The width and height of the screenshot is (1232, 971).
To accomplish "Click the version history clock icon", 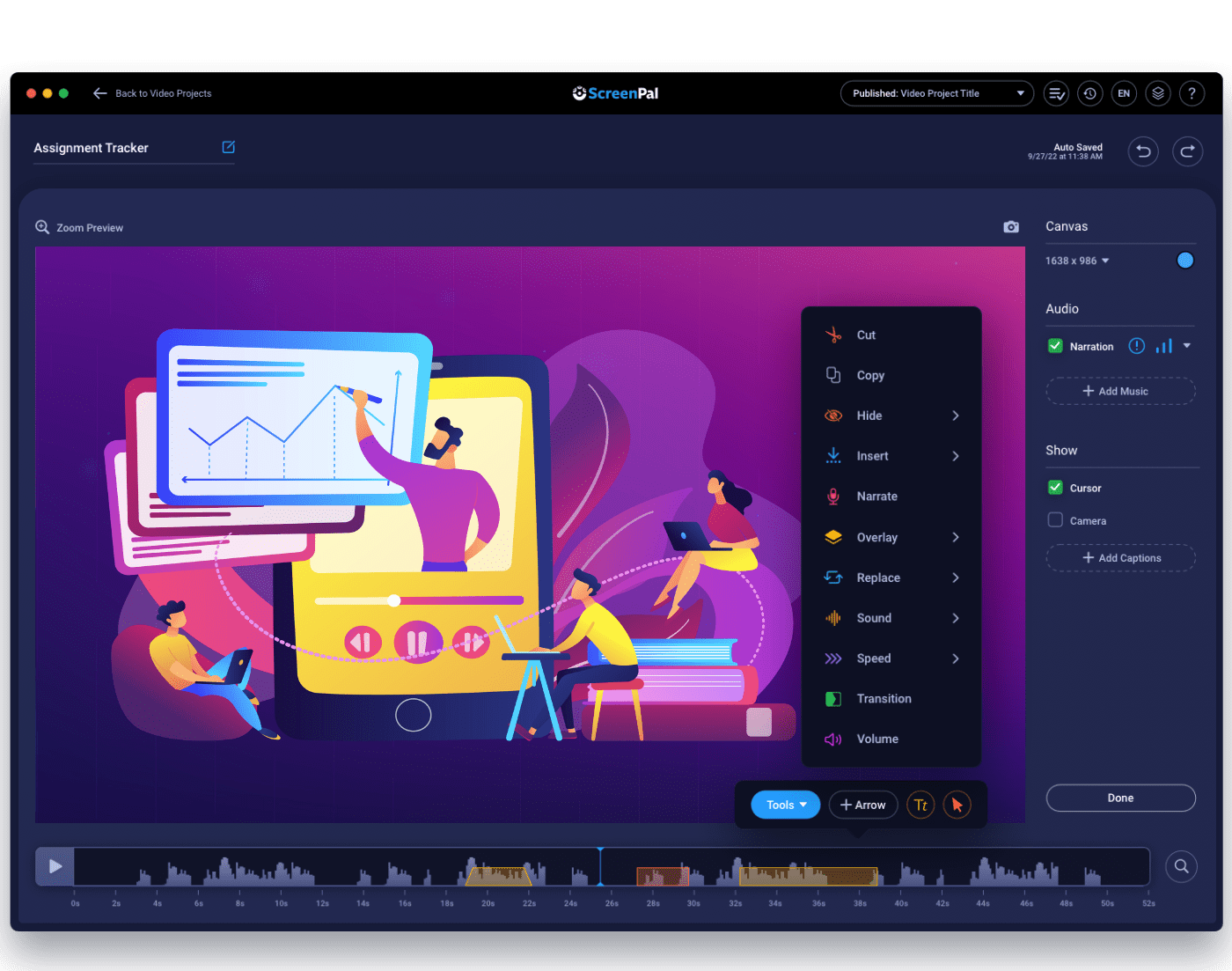I will 1089,92.
